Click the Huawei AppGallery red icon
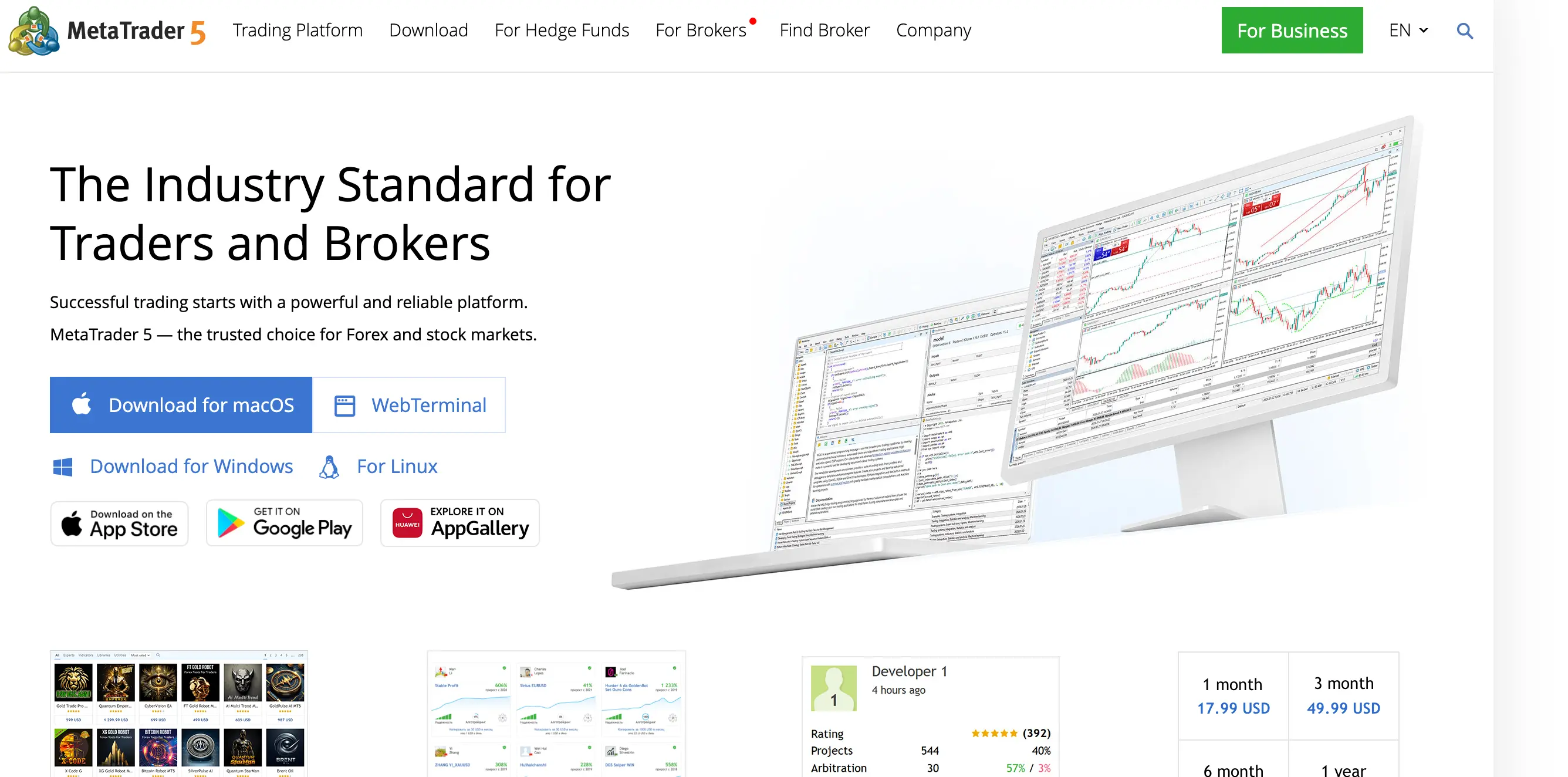The height and width of the screenshot is (777, 1568). pyautogui.click(x=407, y=523)
